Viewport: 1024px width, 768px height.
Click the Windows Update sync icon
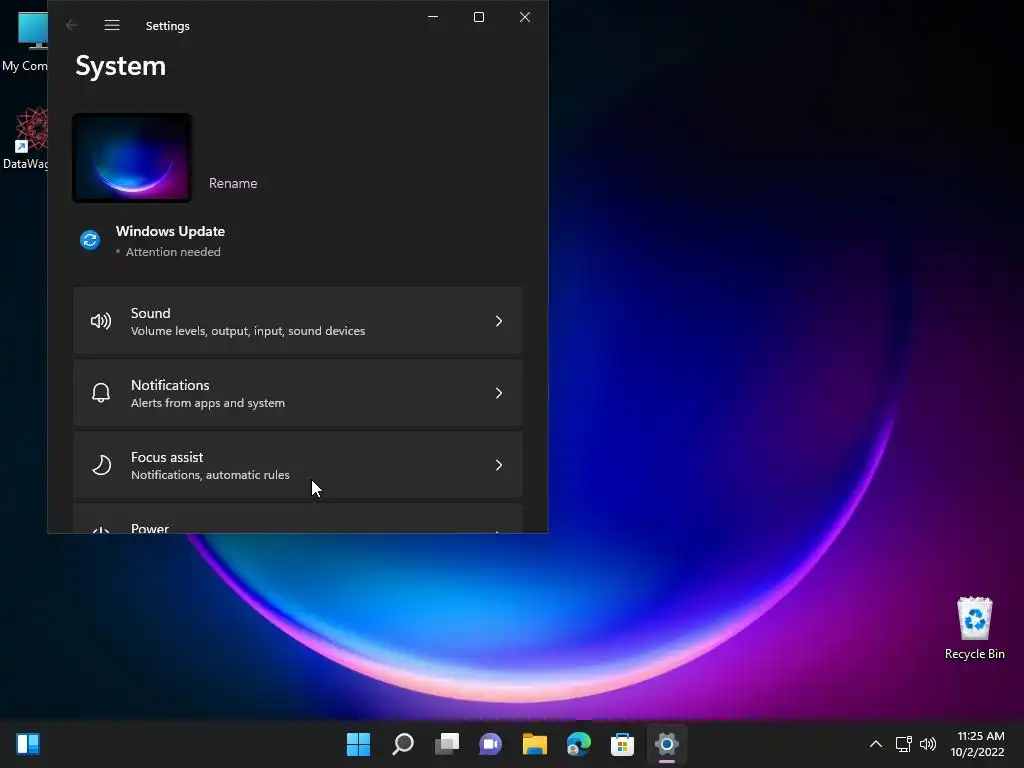(x=90, y=240)
